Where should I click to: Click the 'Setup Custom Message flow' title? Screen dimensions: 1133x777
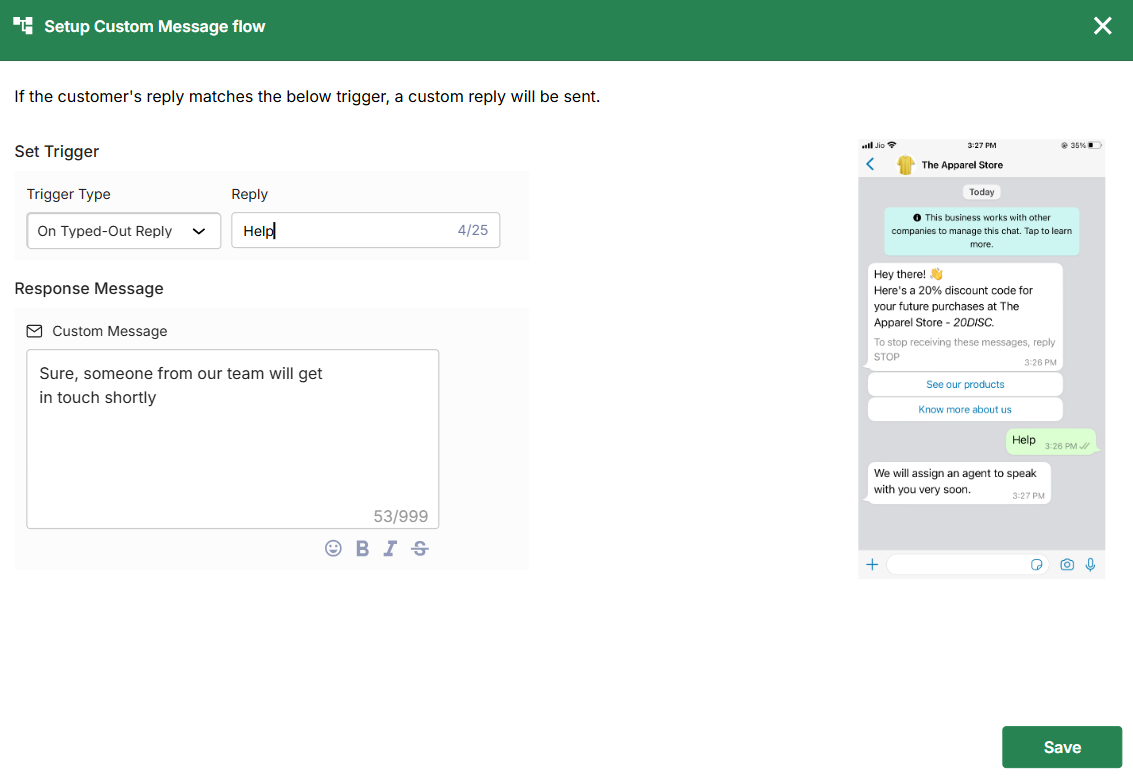[155, 26]
